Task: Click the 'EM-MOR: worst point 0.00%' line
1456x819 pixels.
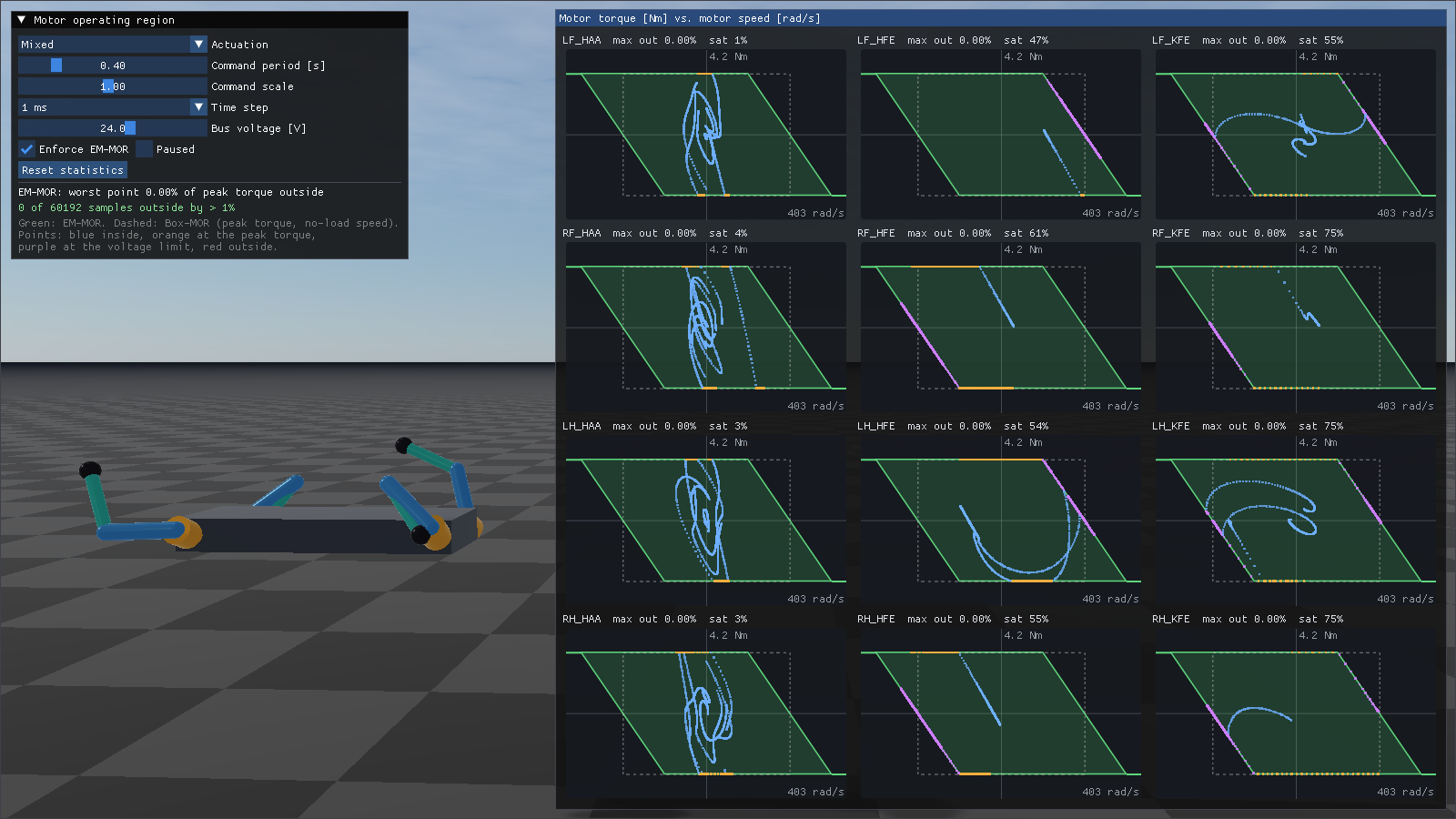Action: 171,192
